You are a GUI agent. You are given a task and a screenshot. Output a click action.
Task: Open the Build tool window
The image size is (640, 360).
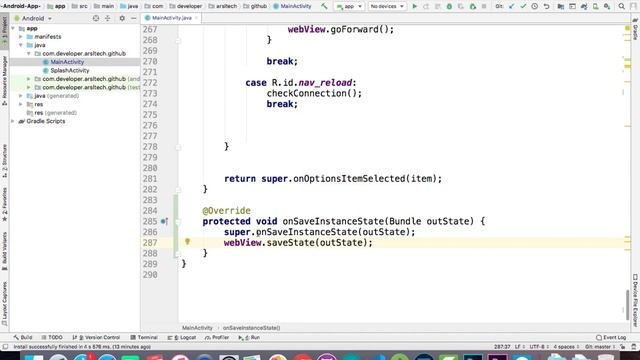pyautogui.click(x=23, y=338)
